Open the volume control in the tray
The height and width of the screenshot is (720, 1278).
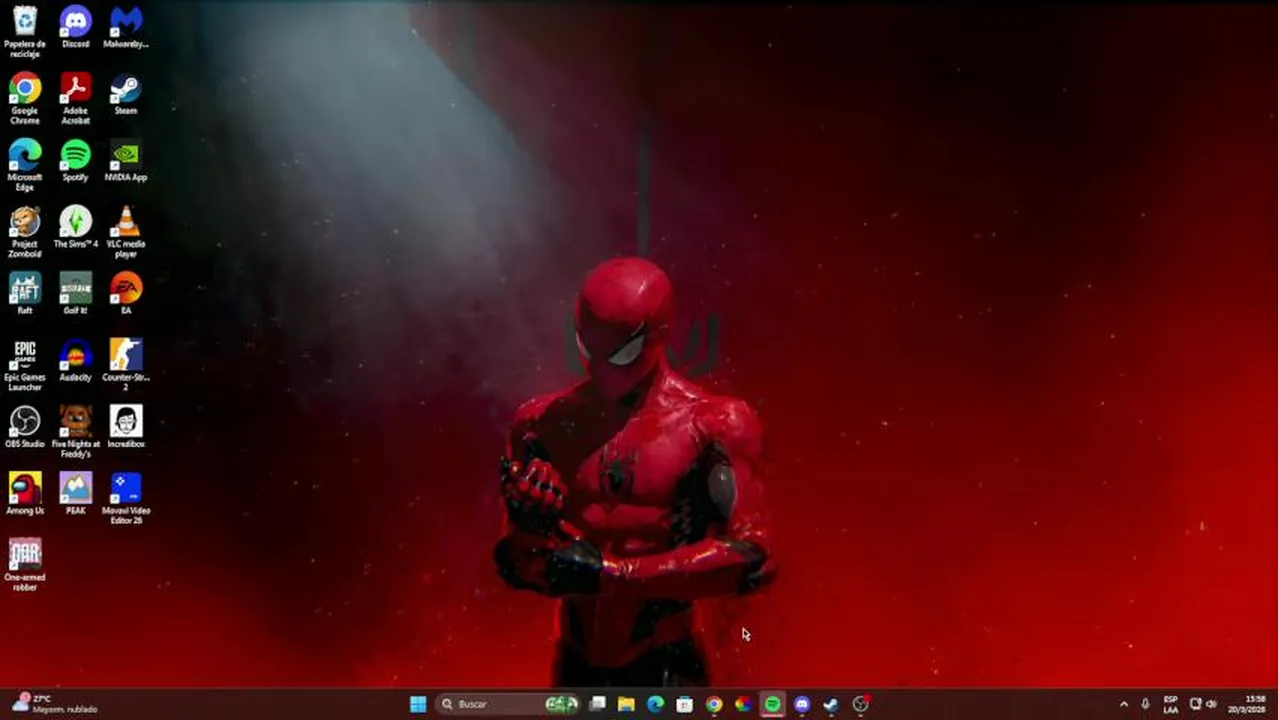[1211, 704]
